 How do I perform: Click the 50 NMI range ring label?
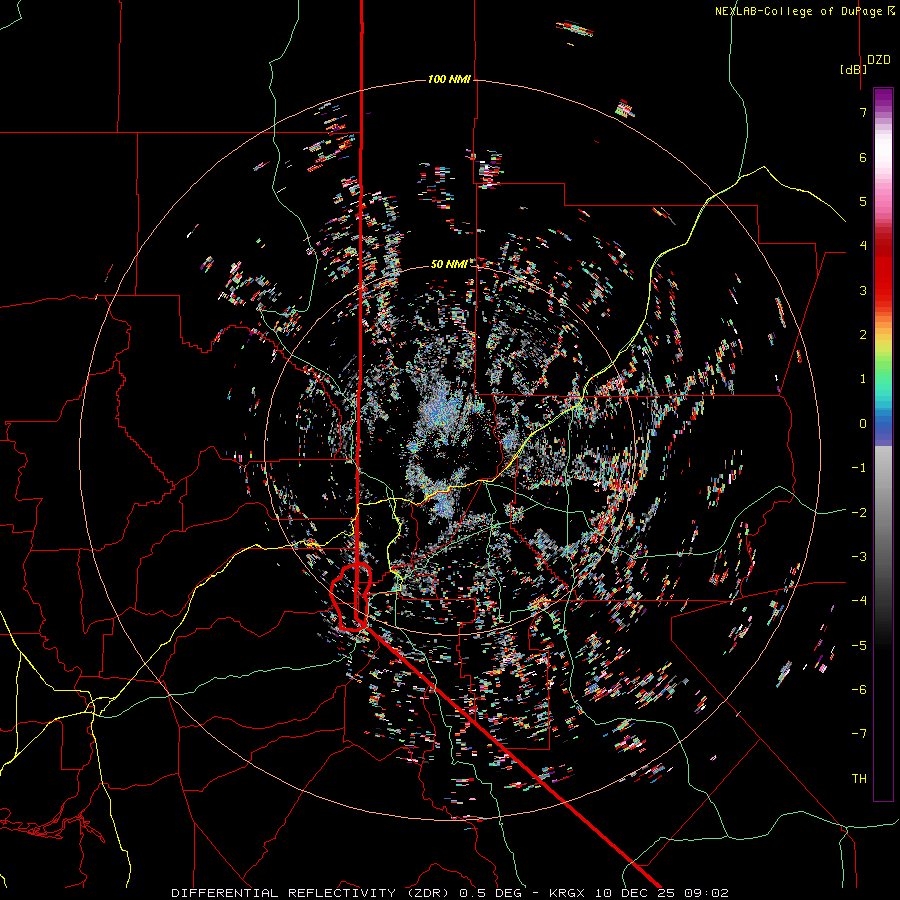[x=449, y=264]
